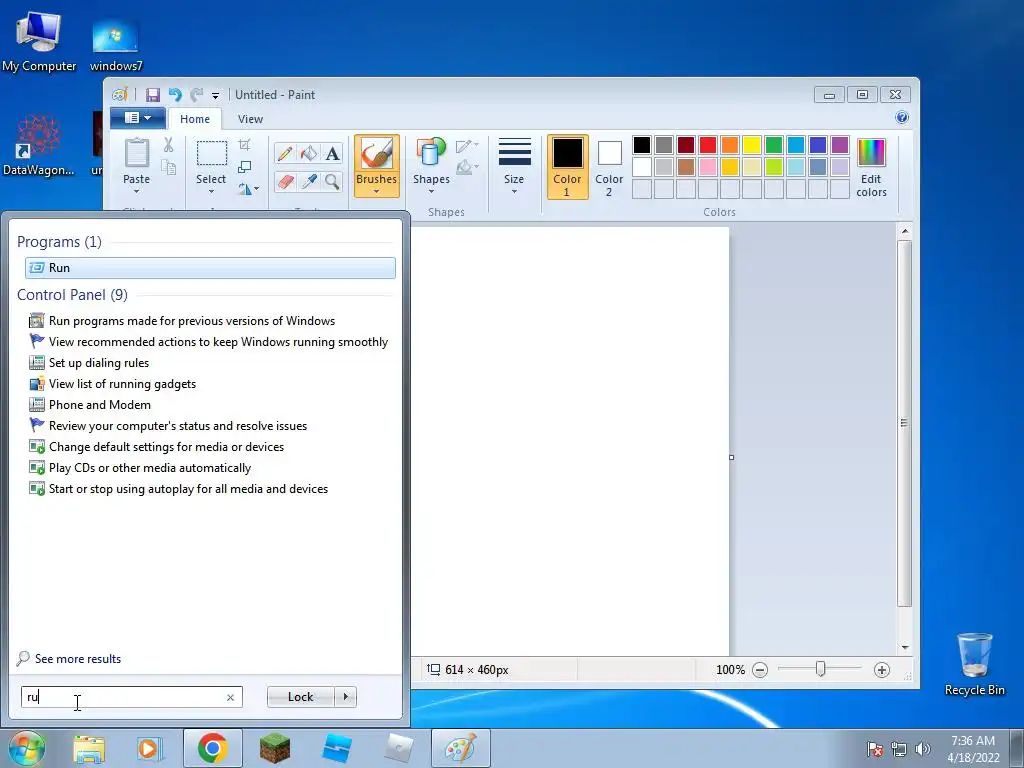Open Windows Media Player on taskbar
Viewport: 1024px width, 768px height.
point(150,748)
